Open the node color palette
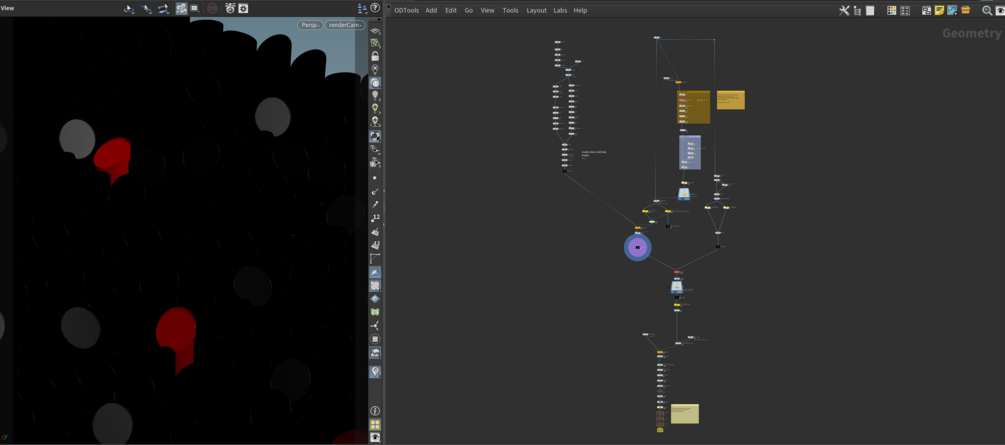Screen dimensions: 1005x445 pyautogui.click(x=892, y=10)
